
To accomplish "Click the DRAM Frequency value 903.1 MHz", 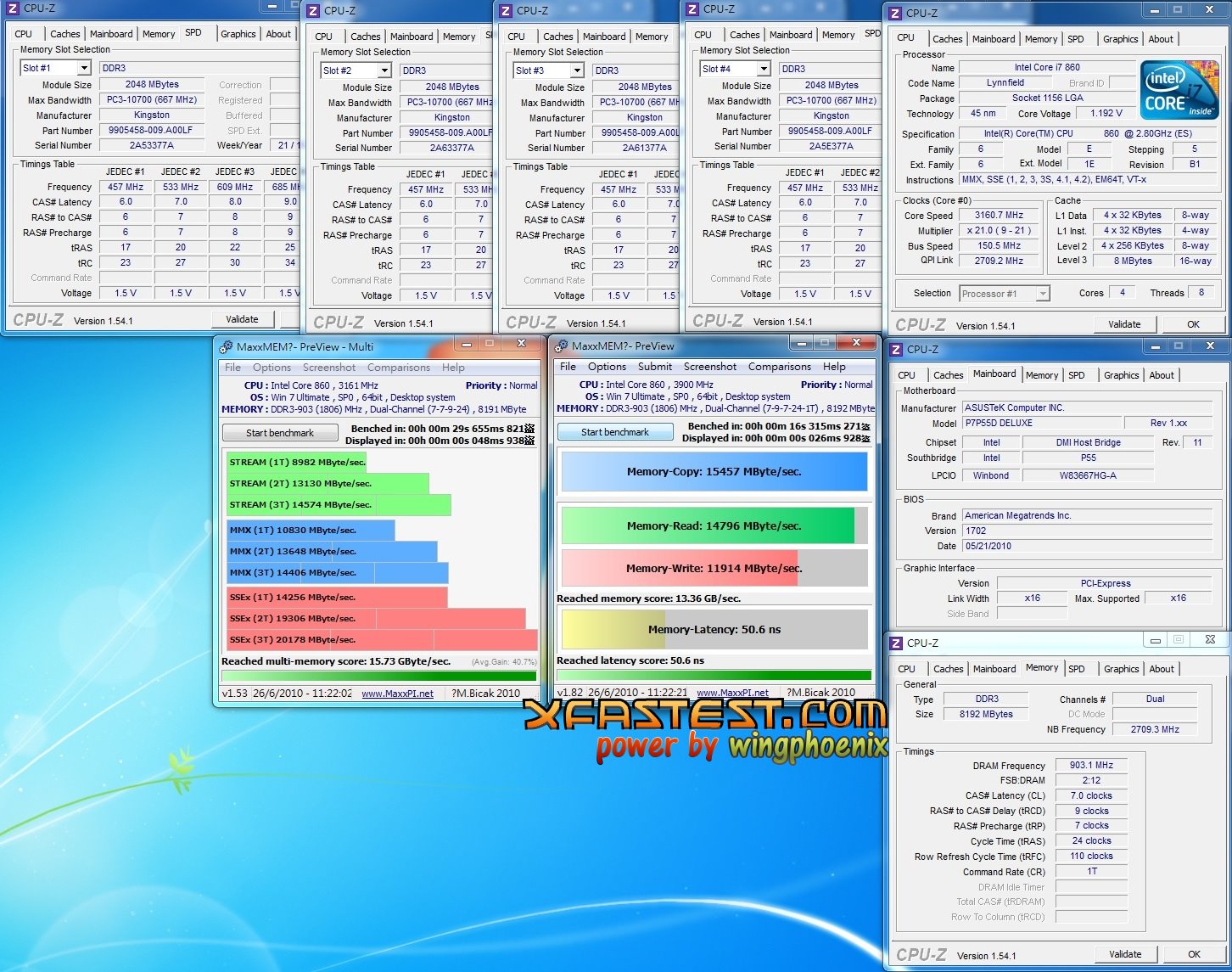I will 1091,765.
